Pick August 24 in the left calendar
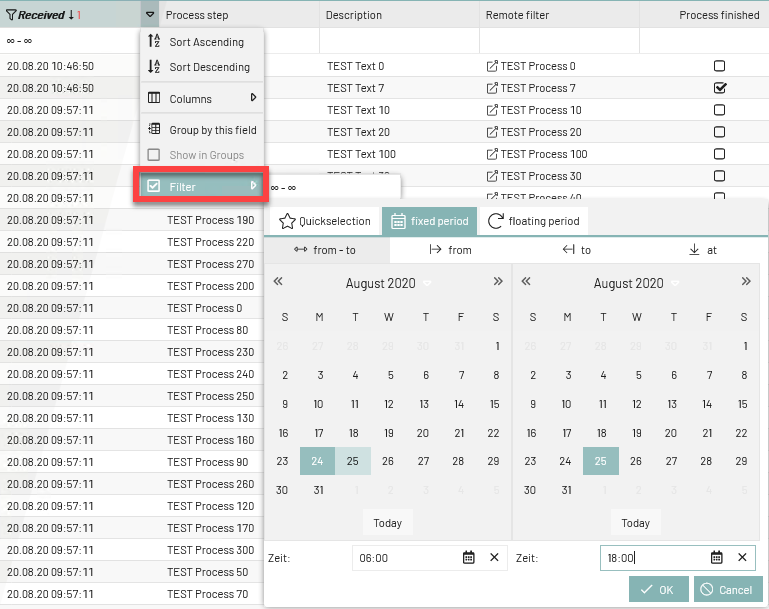Image resolution: width=769 pixels, height=609 pixels. click(317, 461)
